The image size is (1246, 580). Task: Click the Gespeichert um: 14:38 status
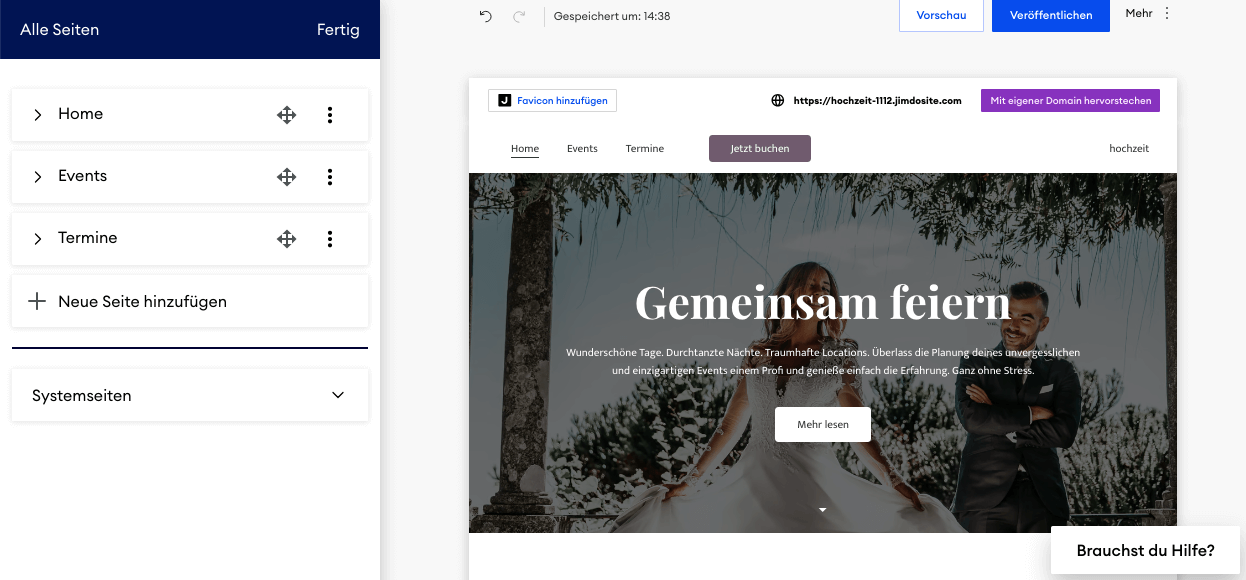[x=612, y=16]
